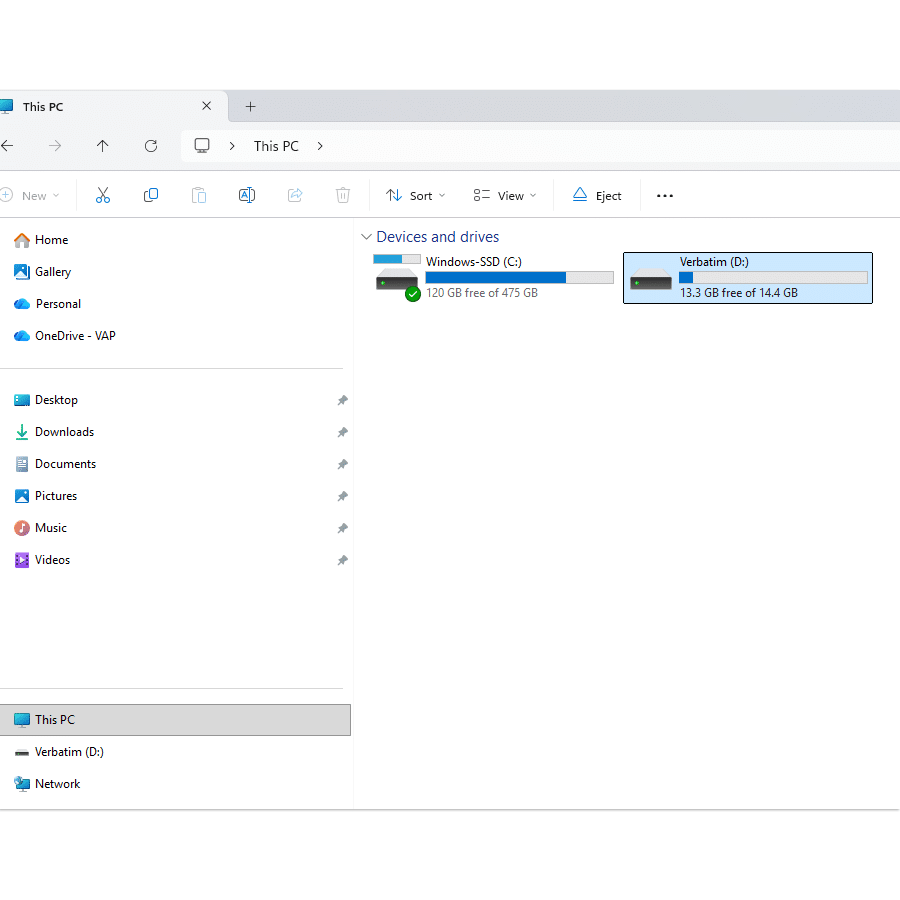Image resolution: width=900 pixels, height=900 pixels.
Task: Open the three-dots See more menu
Action: [665, 196]
